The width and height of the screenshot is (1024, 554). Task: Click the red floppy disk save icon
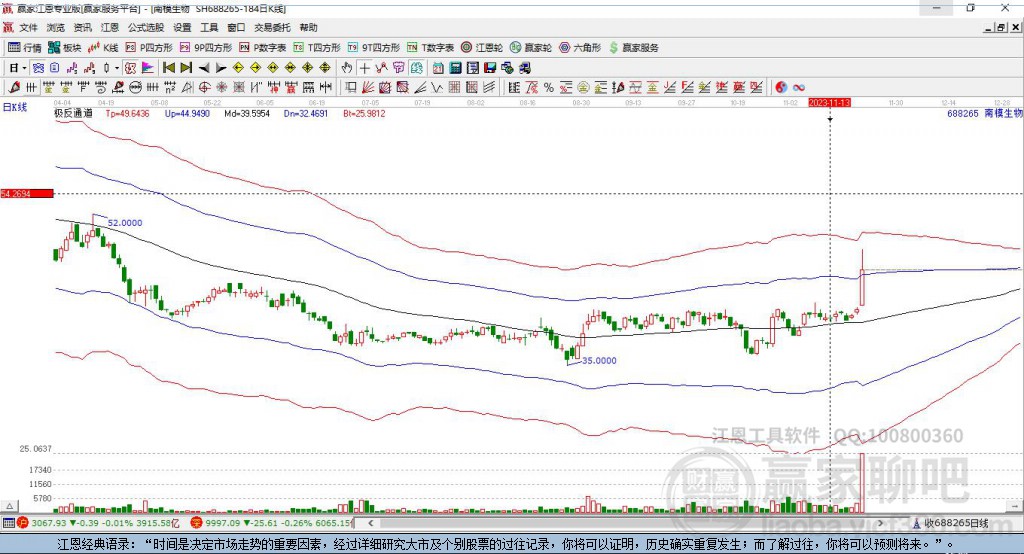[x=490, y=68]
